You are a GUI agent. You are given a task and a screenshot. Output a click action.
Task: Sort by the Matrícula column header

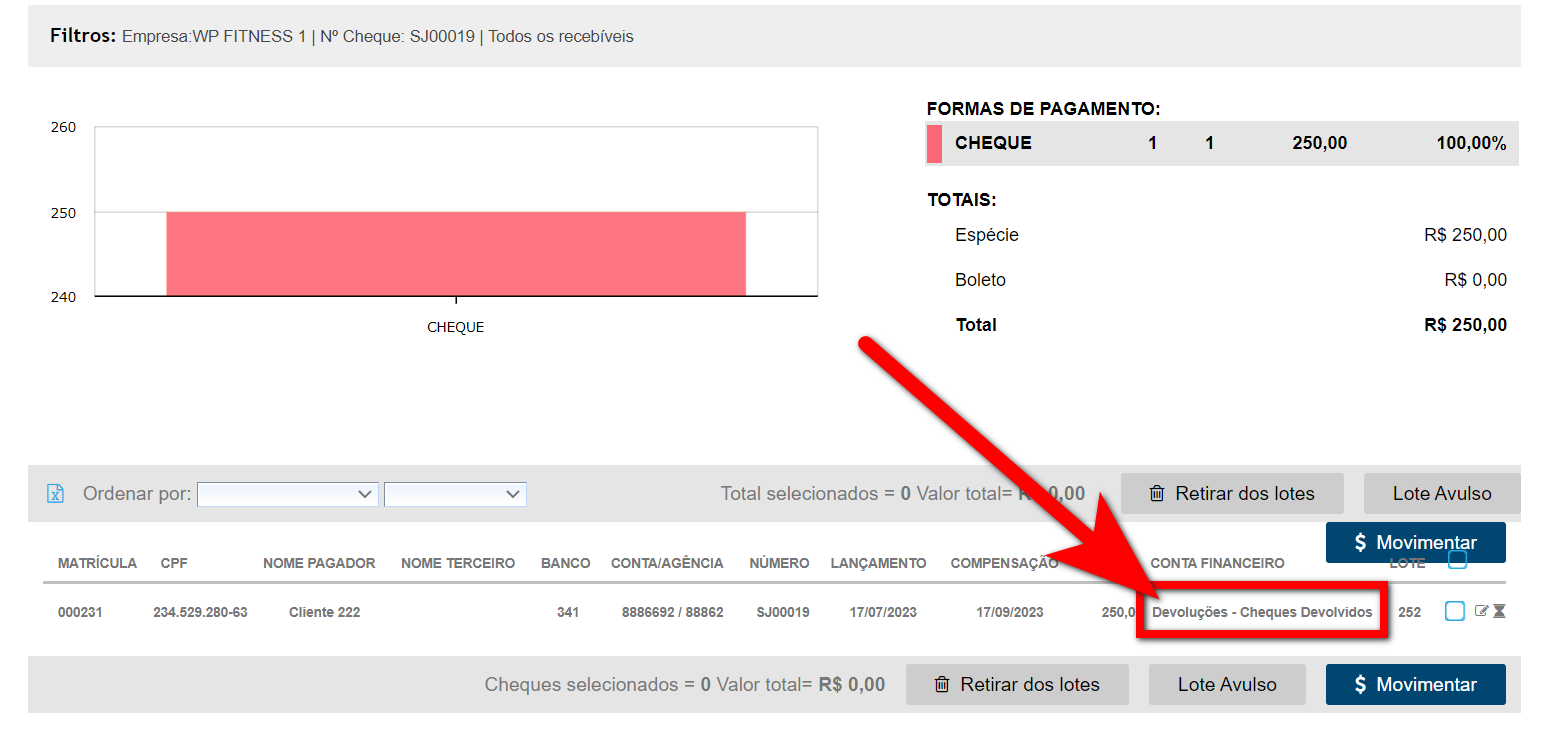[97, 563]
